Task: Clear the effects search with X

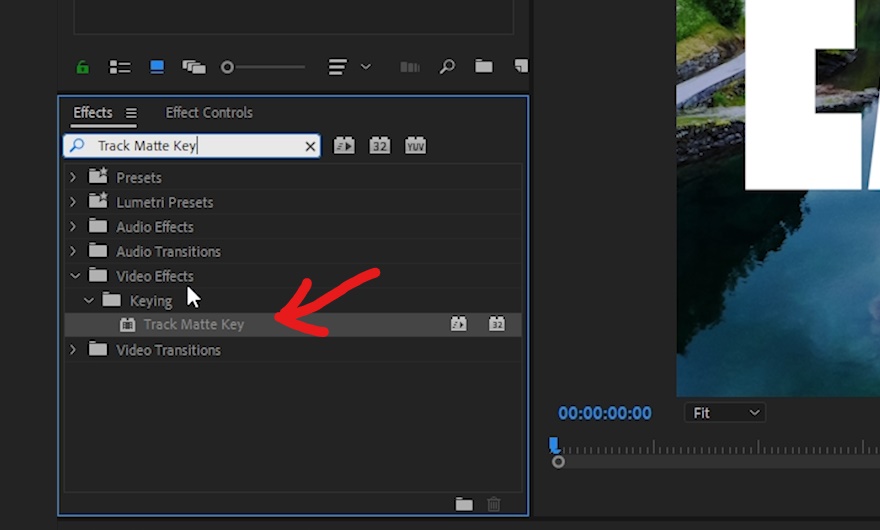Action: pyautogui.click(x=310, y=147)
